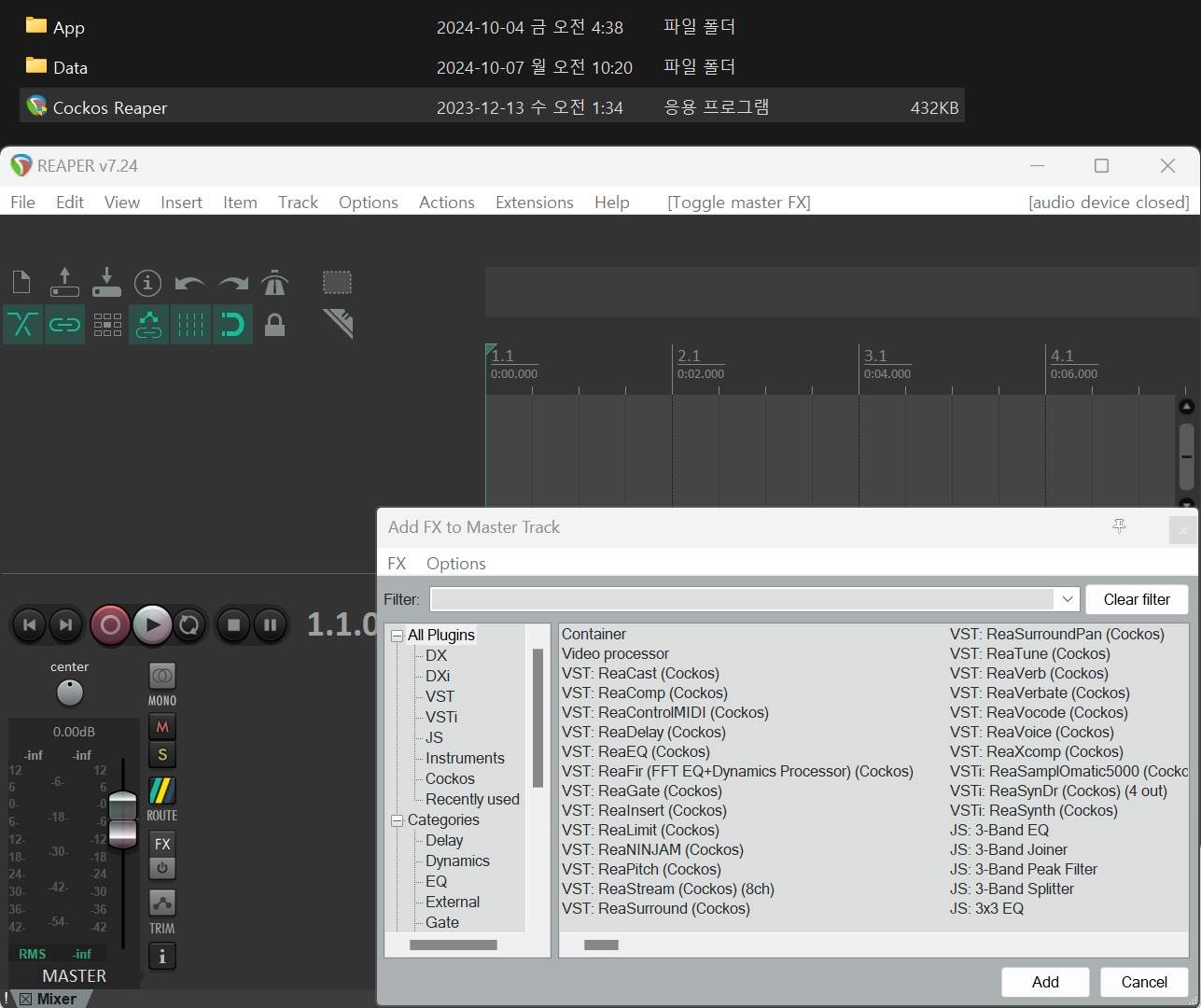Toggle grid lines icon

(x=190, y=325)
